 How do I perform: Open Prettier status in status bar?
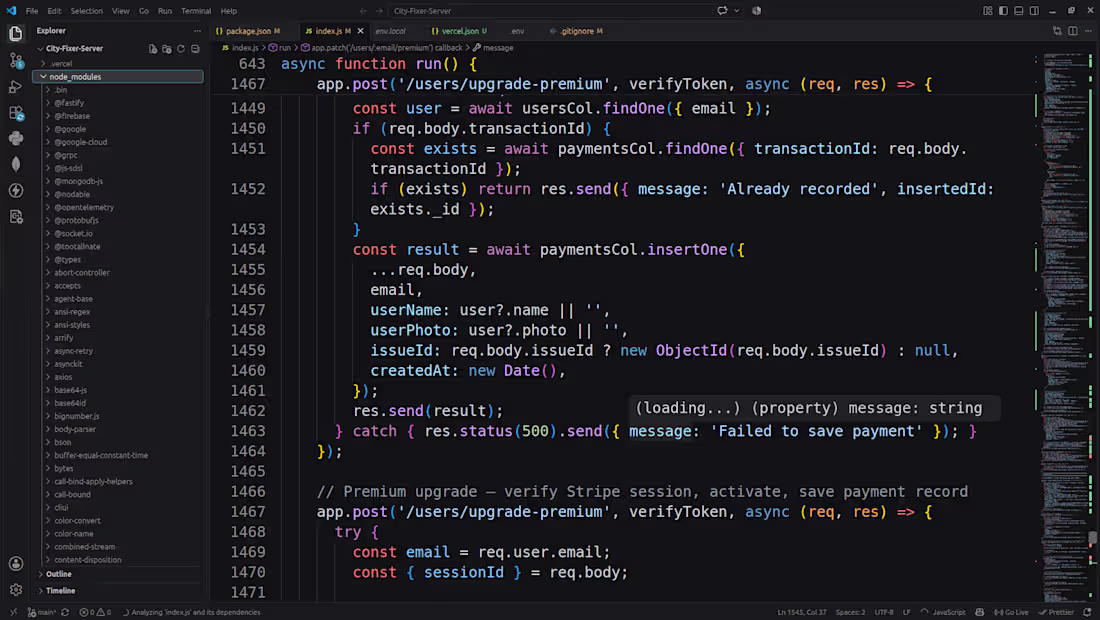(x=1056, y=612)
